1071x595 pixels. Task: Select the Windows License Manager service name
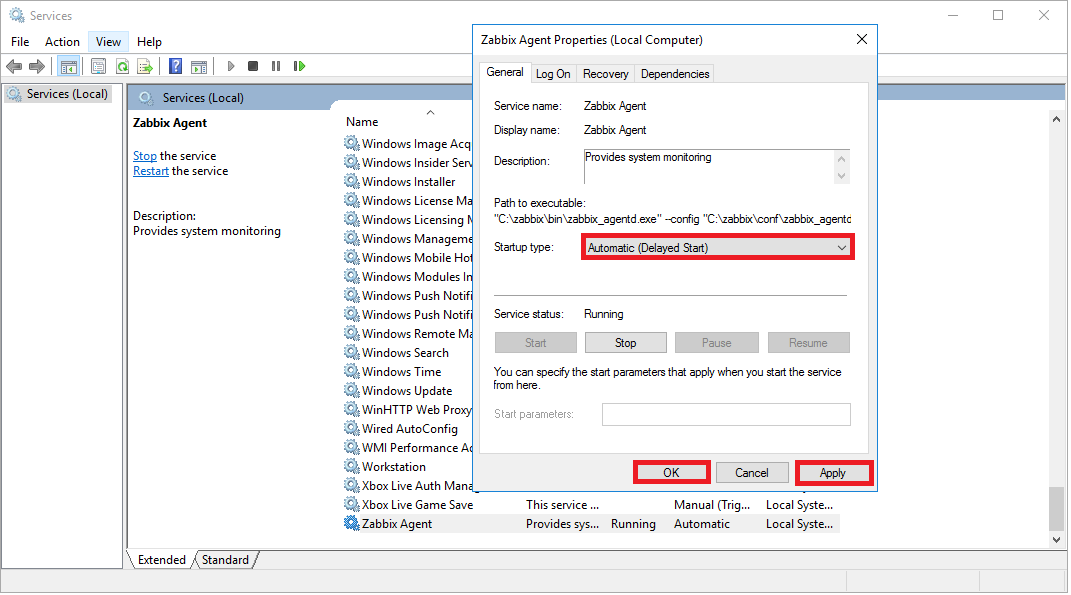pos(417,200)
